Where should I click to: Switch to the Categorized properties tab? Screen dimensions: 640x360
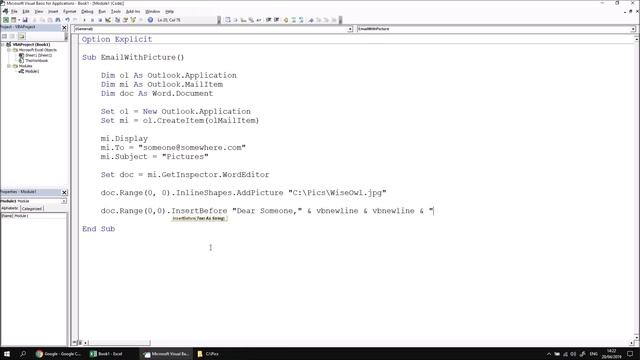tap(32, 209)
